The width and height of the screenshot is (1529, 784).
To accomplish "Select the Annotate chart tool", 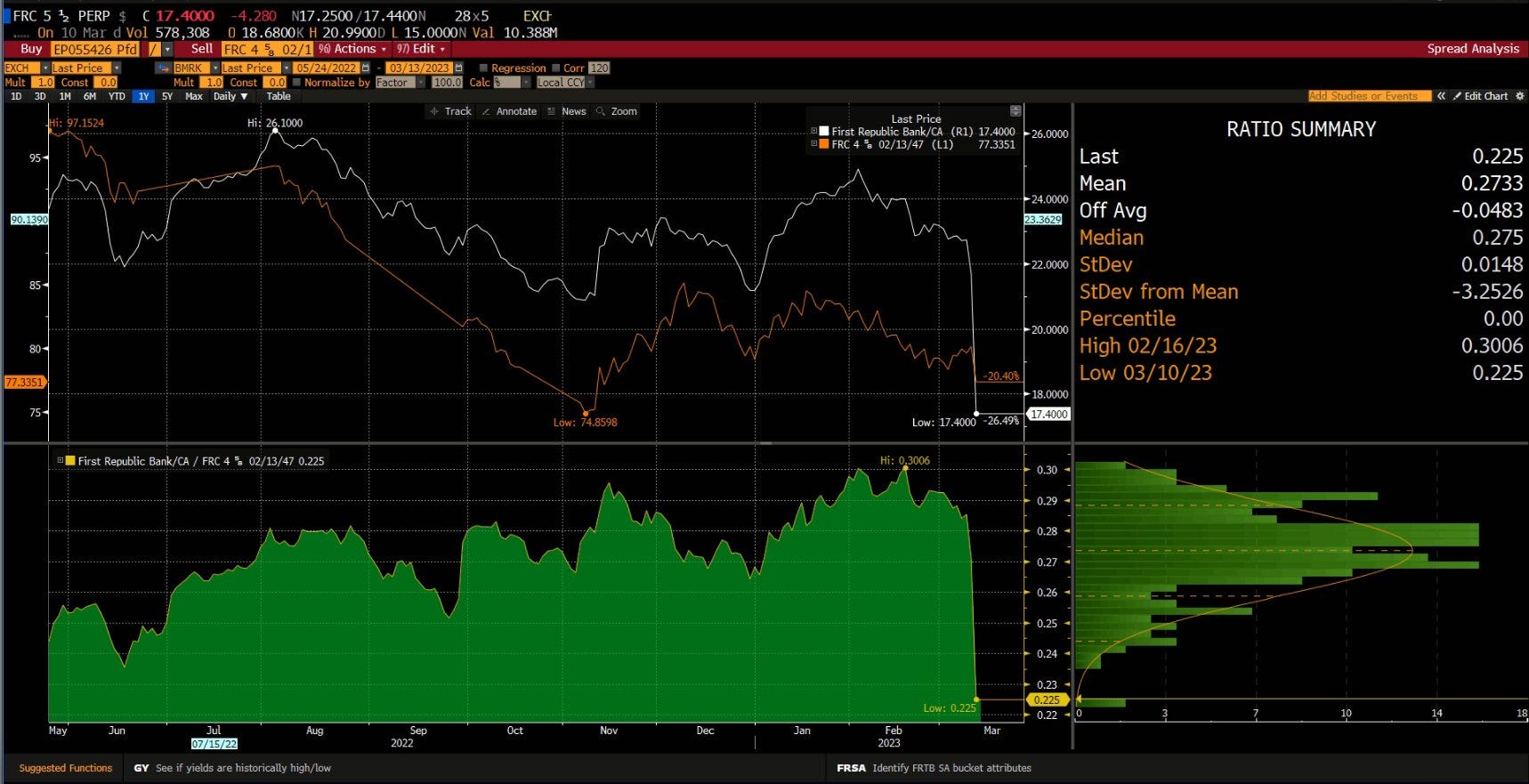I will [x=509, y=111].
